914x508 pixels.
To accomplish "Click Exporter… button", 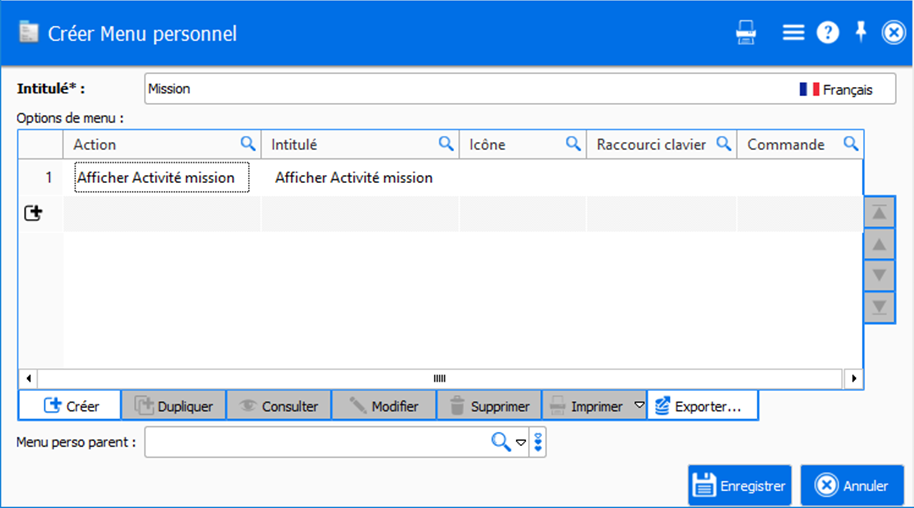I will point(701,406).
